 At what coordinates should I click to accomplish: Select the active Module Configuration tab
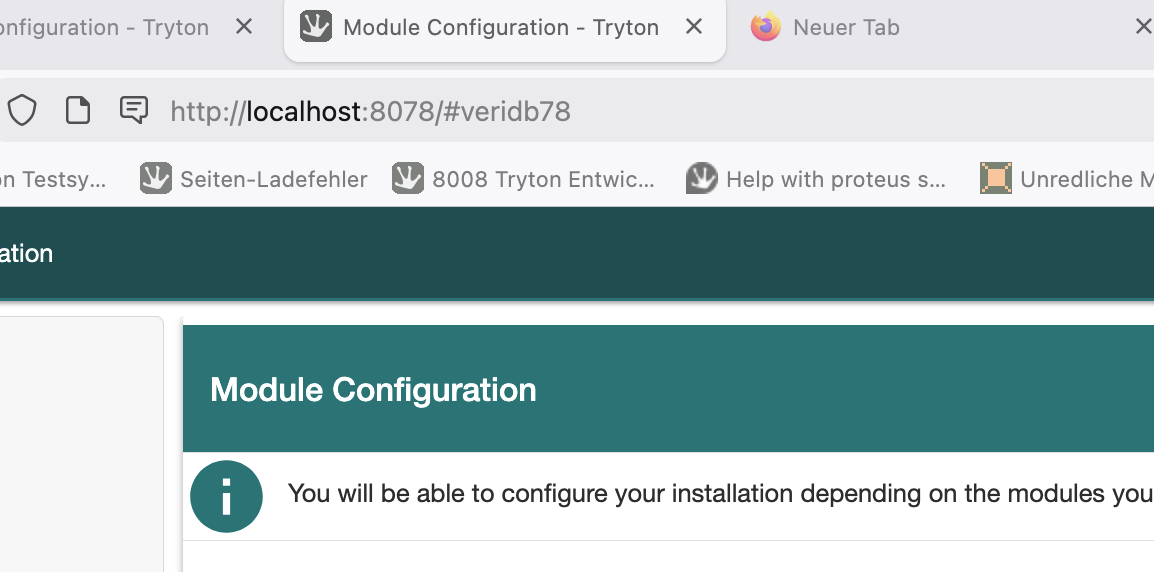pos(500,27)
